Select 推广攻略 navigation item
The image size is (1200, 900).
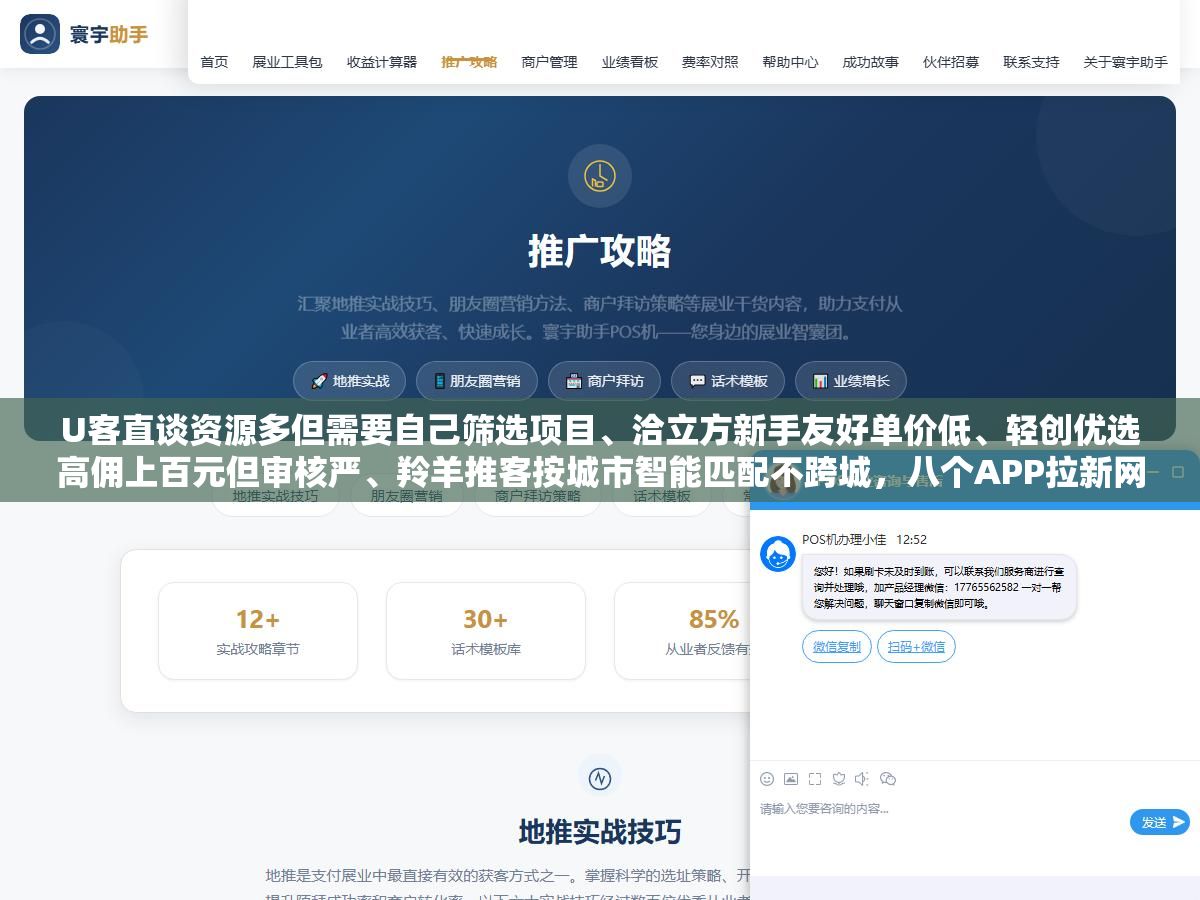[469, 62]
